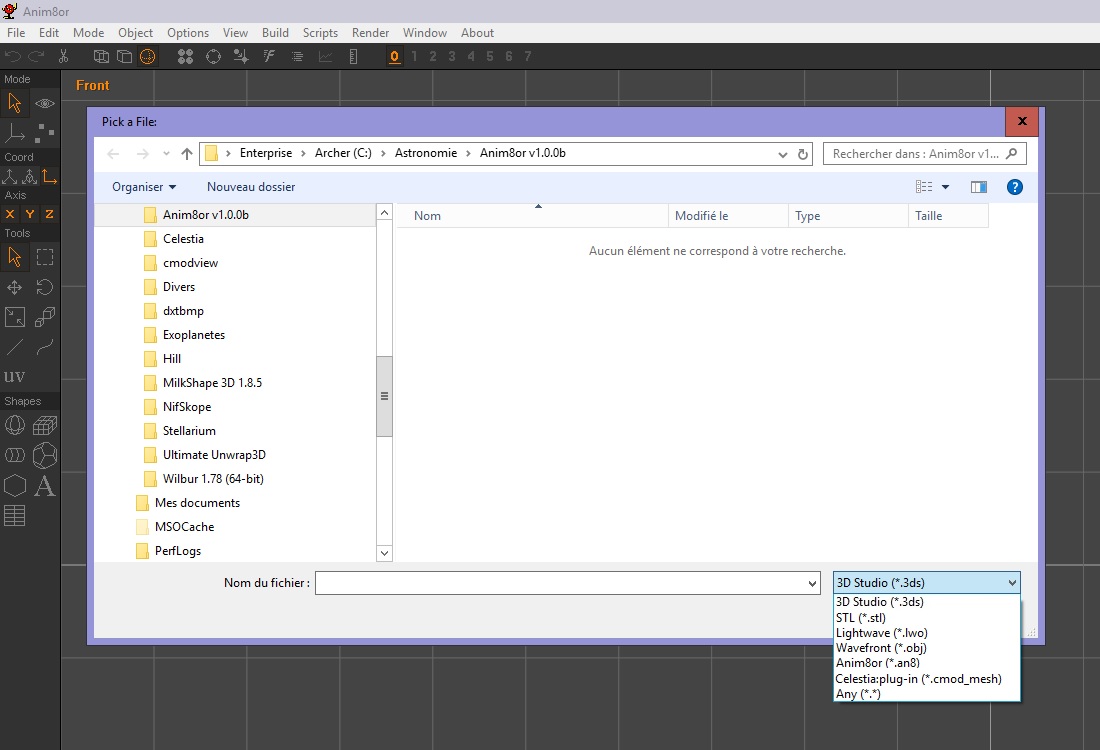This screenshot has width=1100, height=750.
Task: Add a Cube shape
Action: pyautogui.click(x=45, y=425)
